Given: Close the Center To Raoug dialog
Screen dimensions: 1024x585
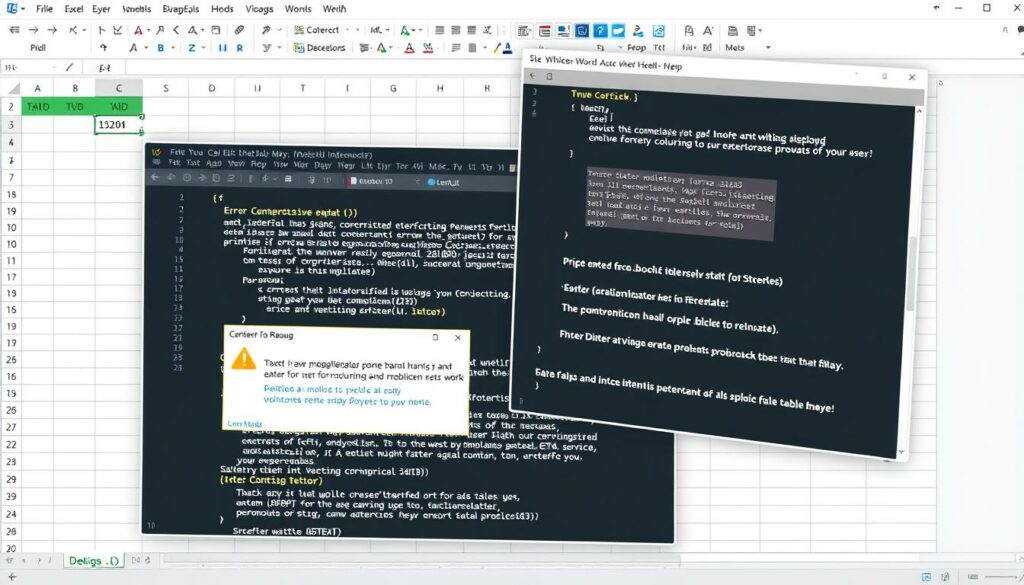Looking at the screenshot, I should pyautogui.click(x=458, y=338).
